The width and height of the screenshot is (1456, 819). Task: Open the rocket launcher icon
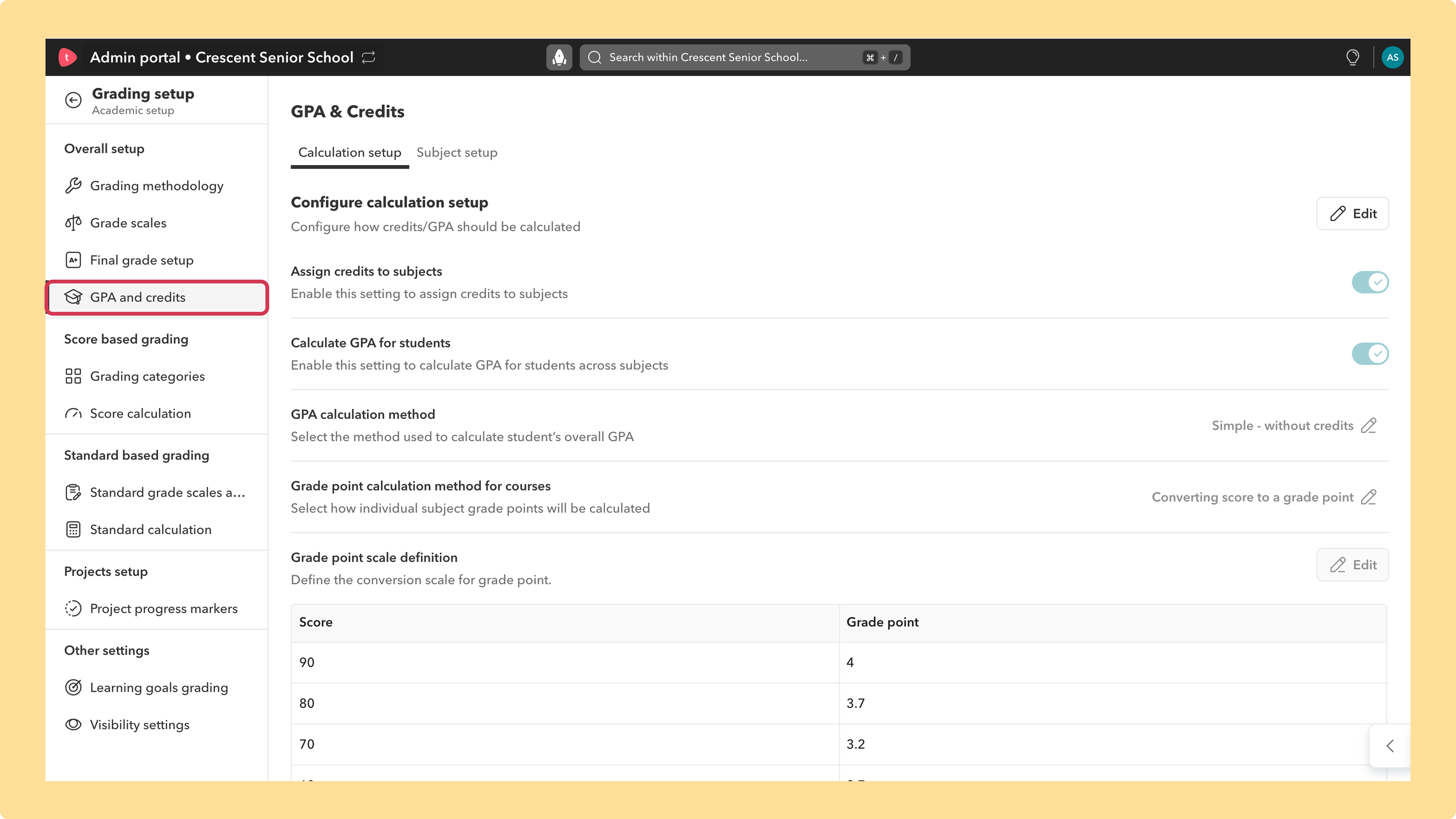(559, 57)
